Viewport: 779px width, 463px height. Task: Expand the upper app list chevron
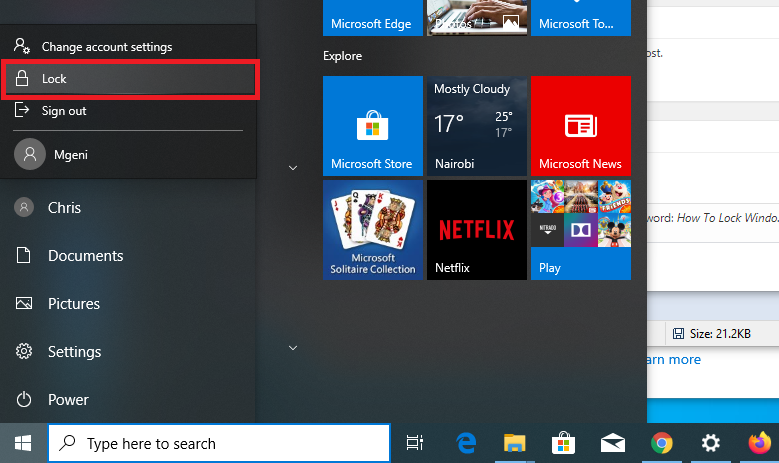pos(293,168)
